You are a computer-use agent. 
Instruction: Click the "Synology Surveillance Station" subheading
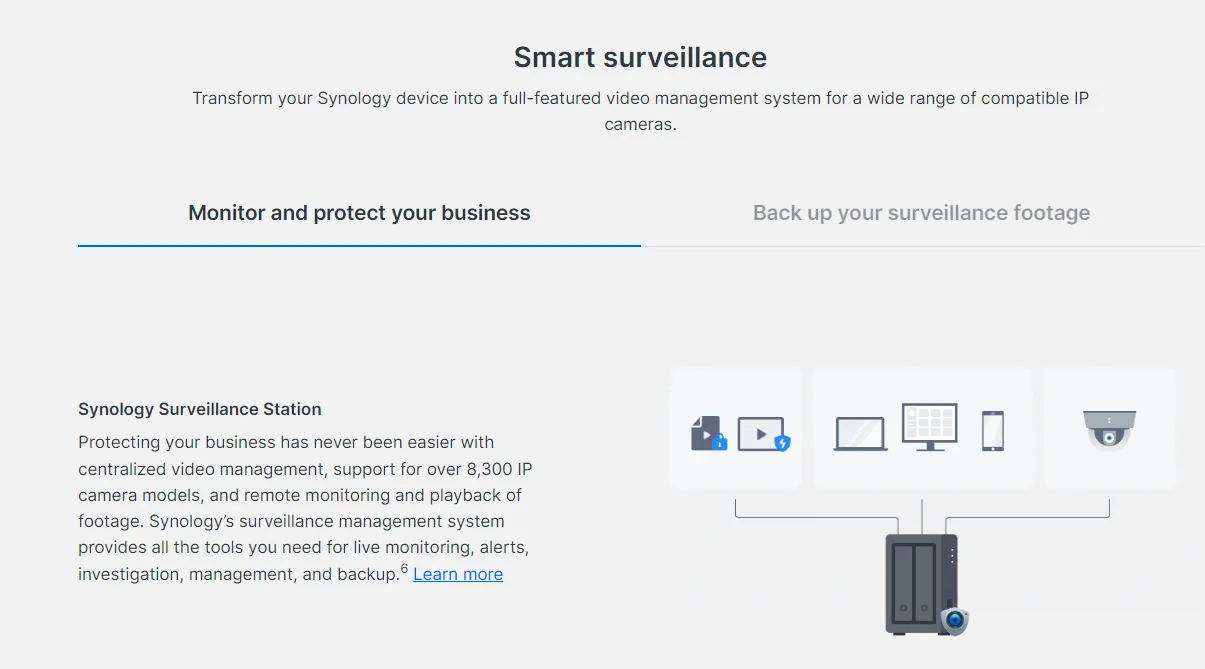click(200, 409)
